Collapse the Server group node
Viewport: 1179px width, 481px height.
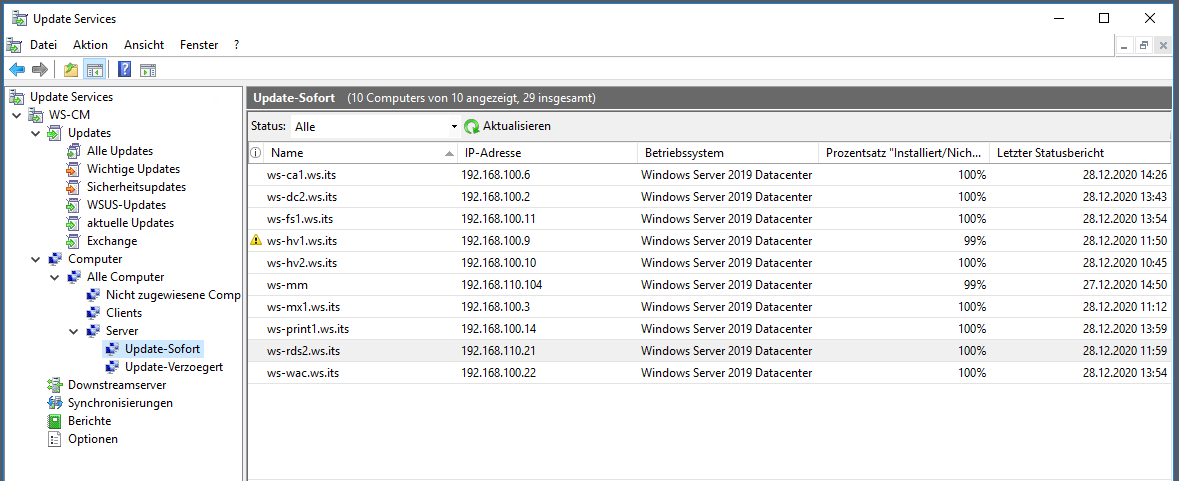pyautogui.click(x=74, y=331)
